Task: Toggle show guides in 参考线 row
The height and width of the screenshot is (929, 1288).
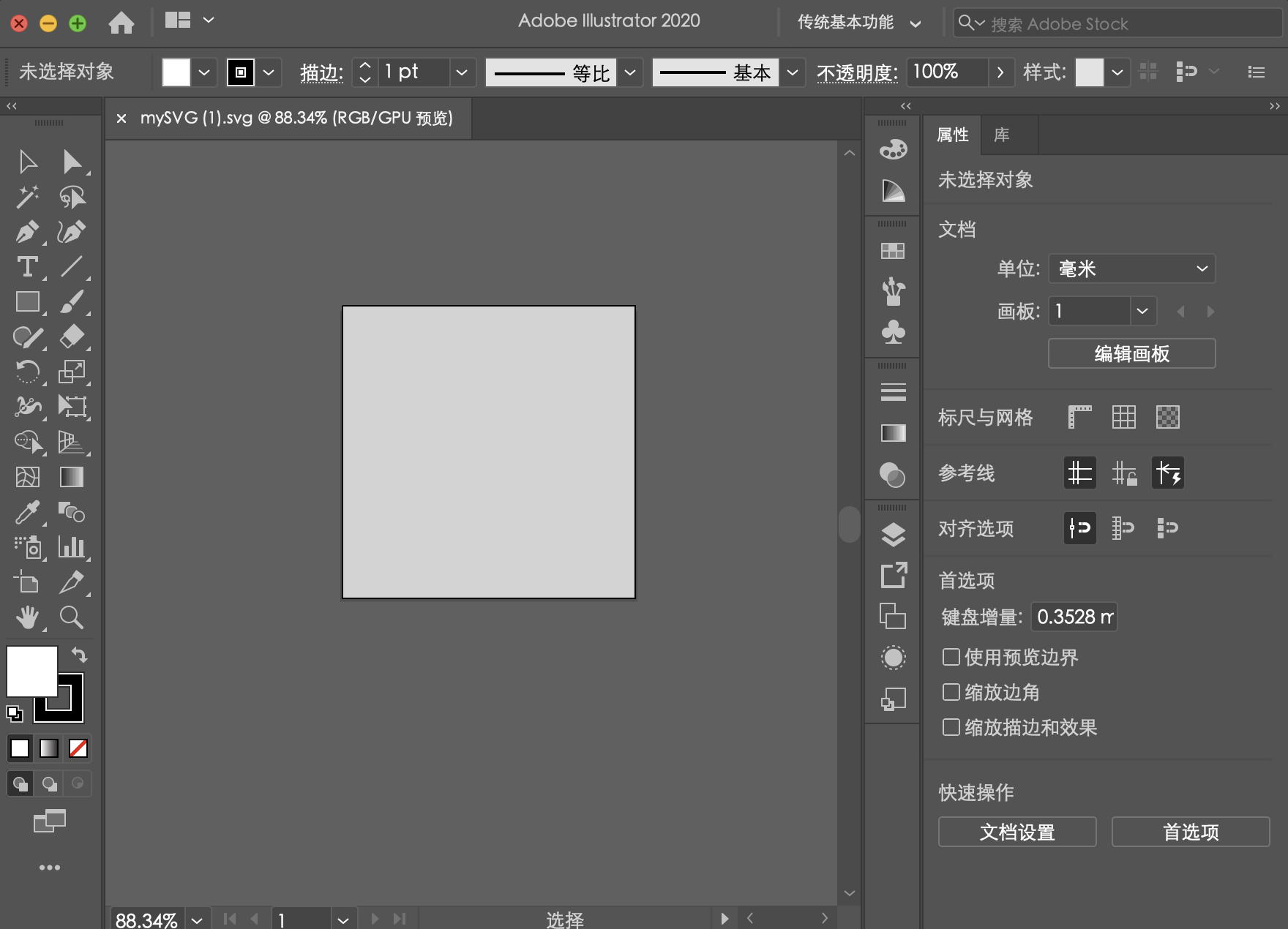Action: tap(1079, 473)
